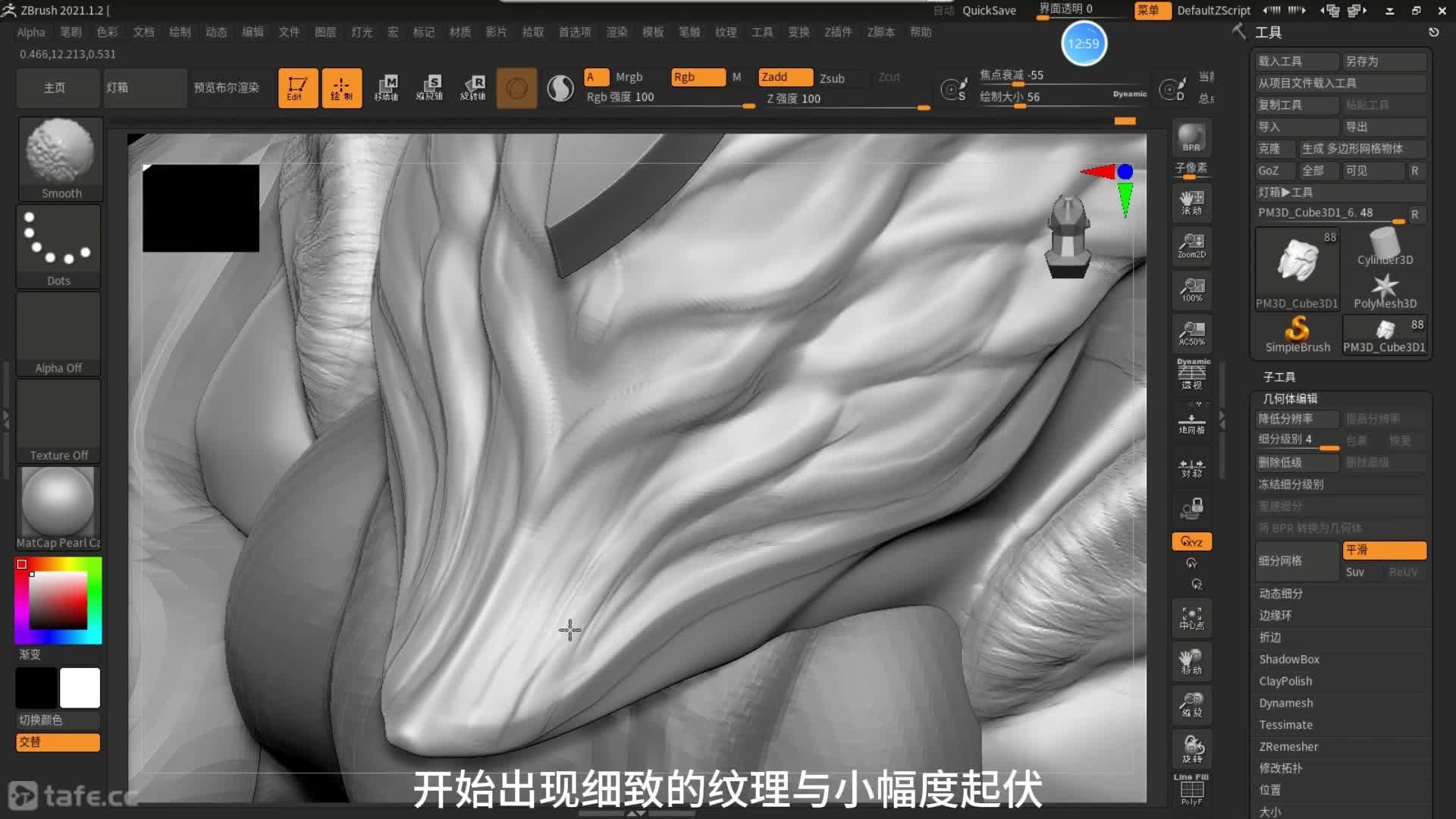Click the Move (移动轴) gizmo icon
Screen dimensions: 1456x819
point(386,88)
